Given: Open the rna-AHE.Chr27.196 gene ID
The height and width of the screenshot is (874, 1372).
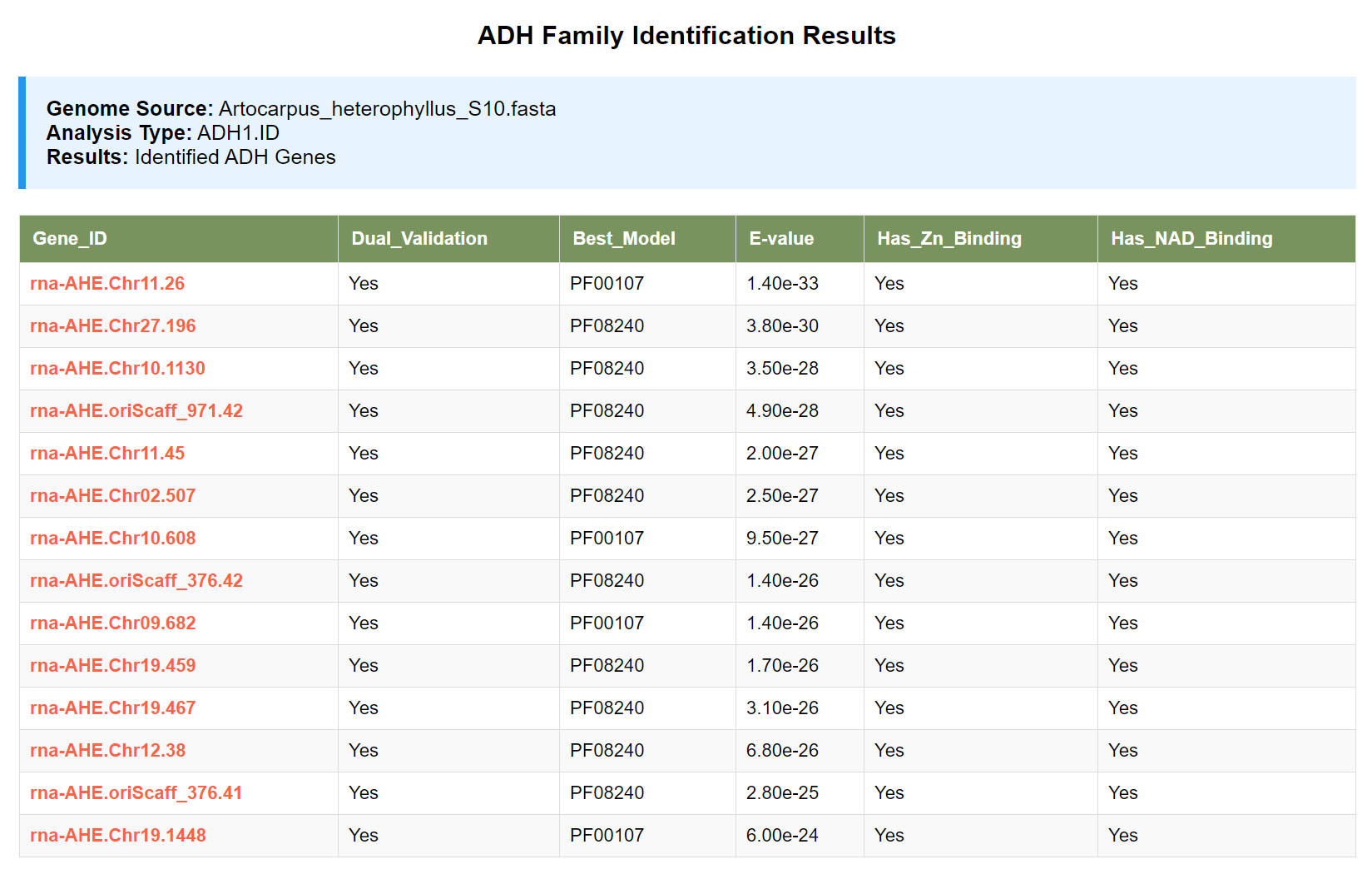Looking at the screenshot, I should point(113,326).
